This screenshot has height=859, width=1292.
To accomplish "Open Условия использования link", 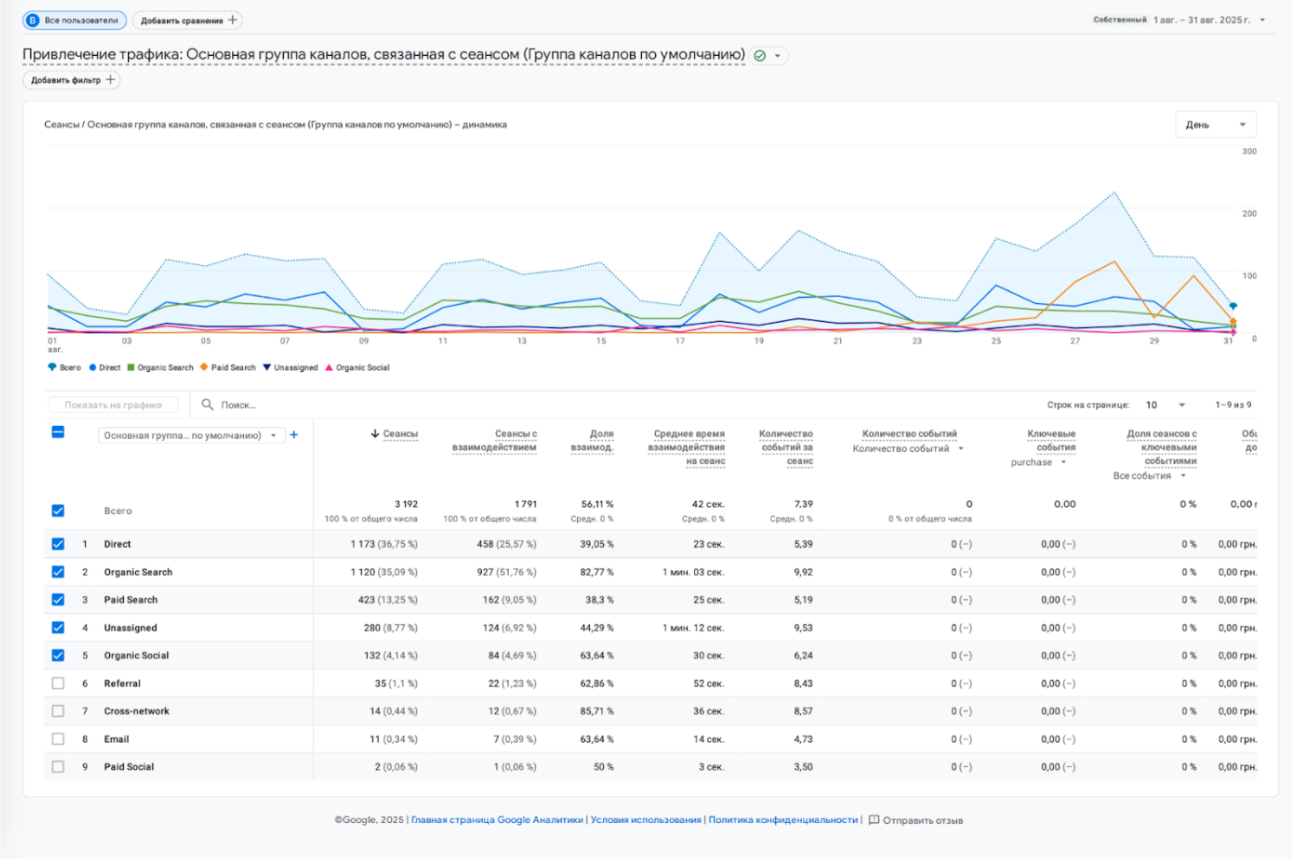I will pyautogui.click(x=645, y=820).
